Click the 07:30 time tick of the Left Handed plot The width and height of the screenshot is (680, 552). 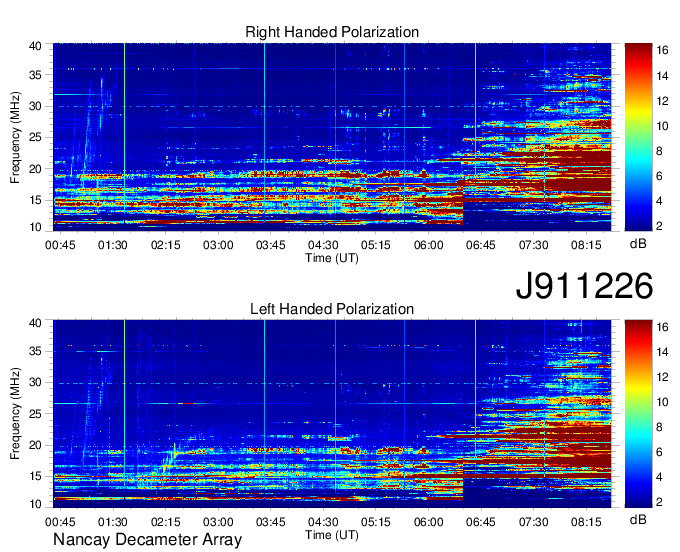point(533,522)
